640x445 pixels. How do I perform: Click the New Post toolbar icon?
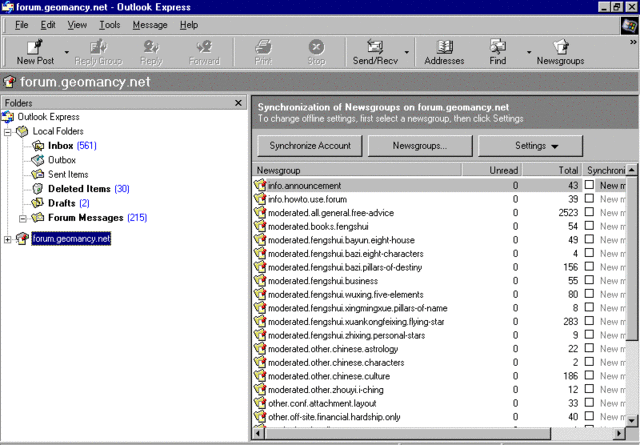[35, 47]
